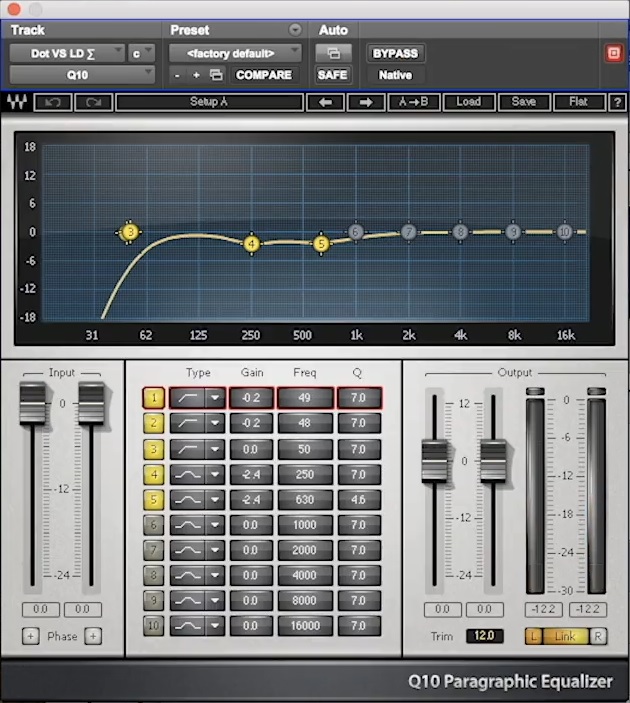This screenshot has height=703, width=630.
Task: Click the redo arrow in Waves toolbar
Action: point(93,102)
